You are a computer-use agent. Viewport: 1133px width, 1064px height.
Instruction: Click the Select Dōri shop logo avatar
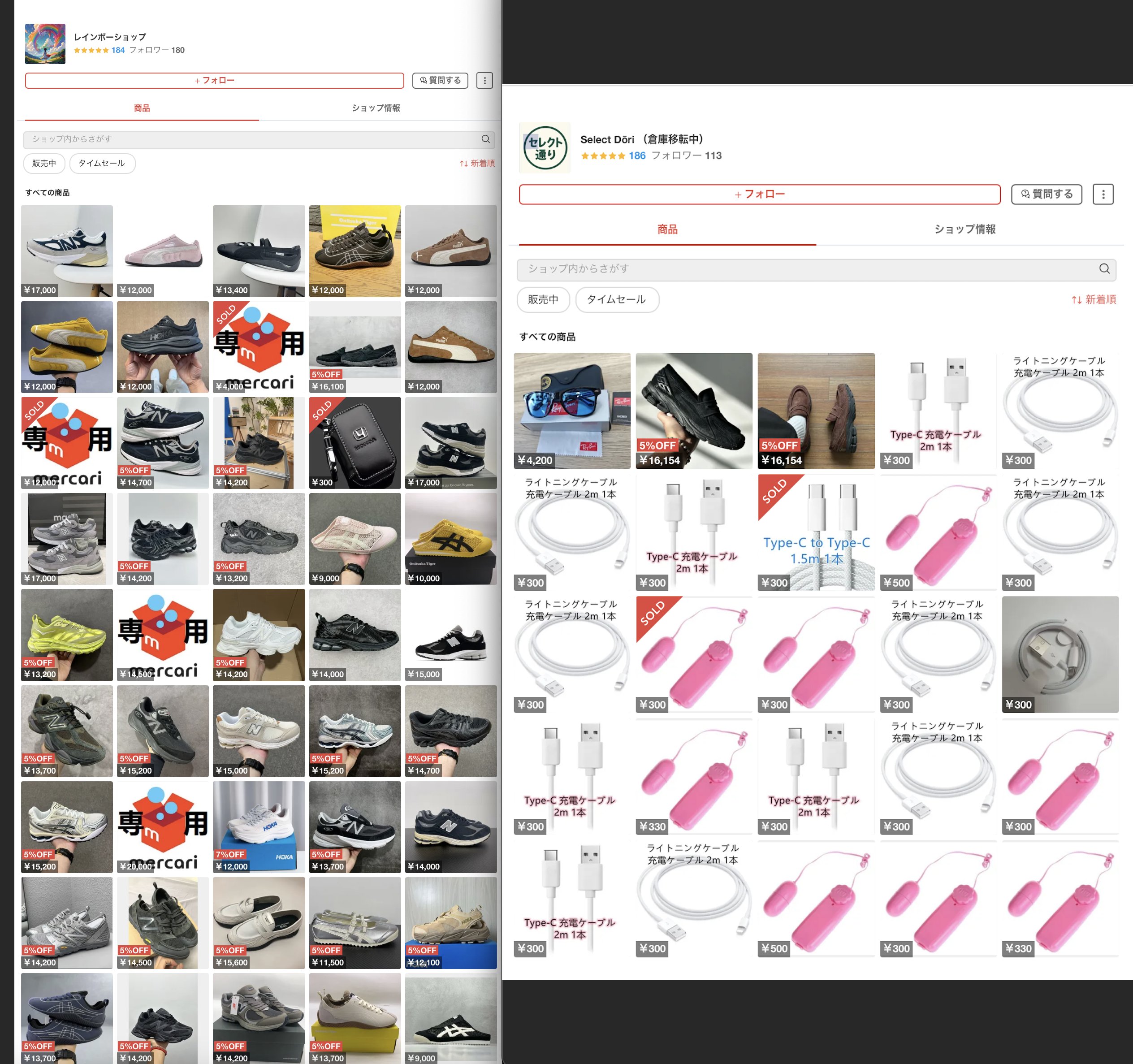point(544,147)
